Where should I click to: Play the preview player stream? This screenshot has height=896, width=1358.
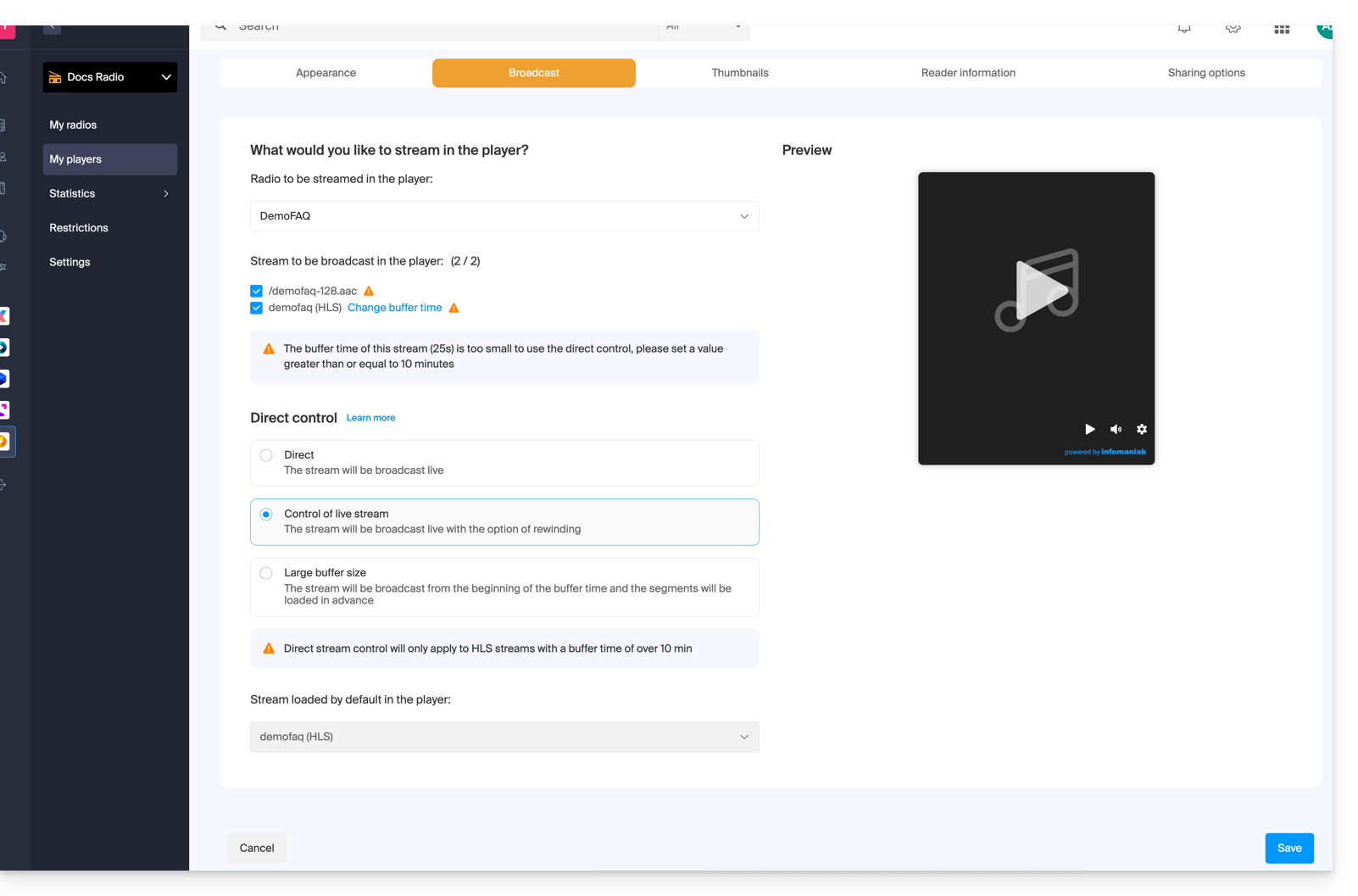click(1089, 429)
